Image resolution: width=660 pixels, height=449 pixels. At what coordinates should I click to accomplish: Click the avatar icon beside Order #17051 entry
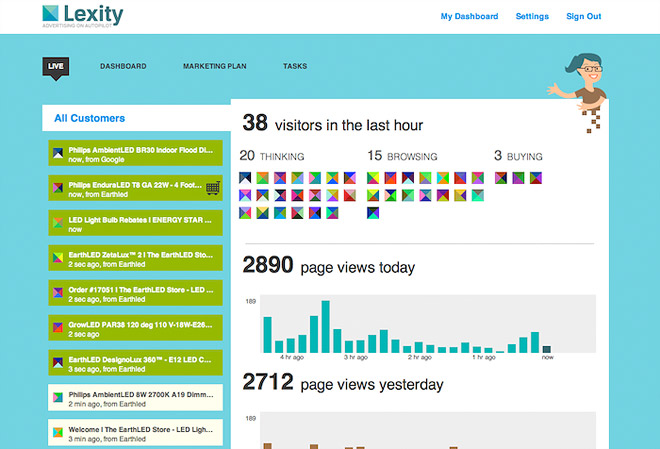click(x=58, y=292)
